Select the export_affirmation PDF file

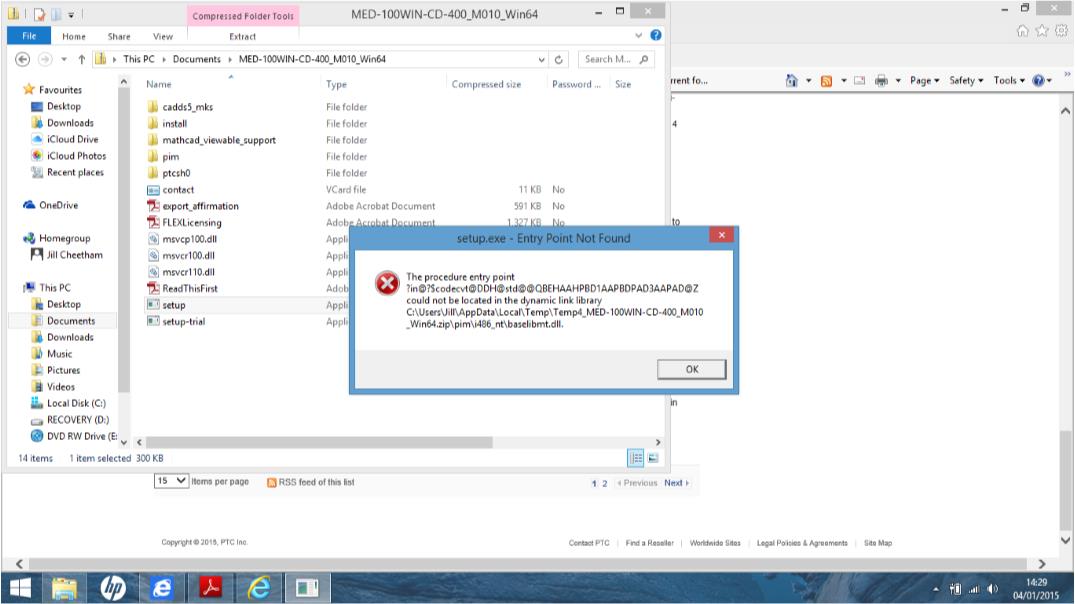coord(200,206)
